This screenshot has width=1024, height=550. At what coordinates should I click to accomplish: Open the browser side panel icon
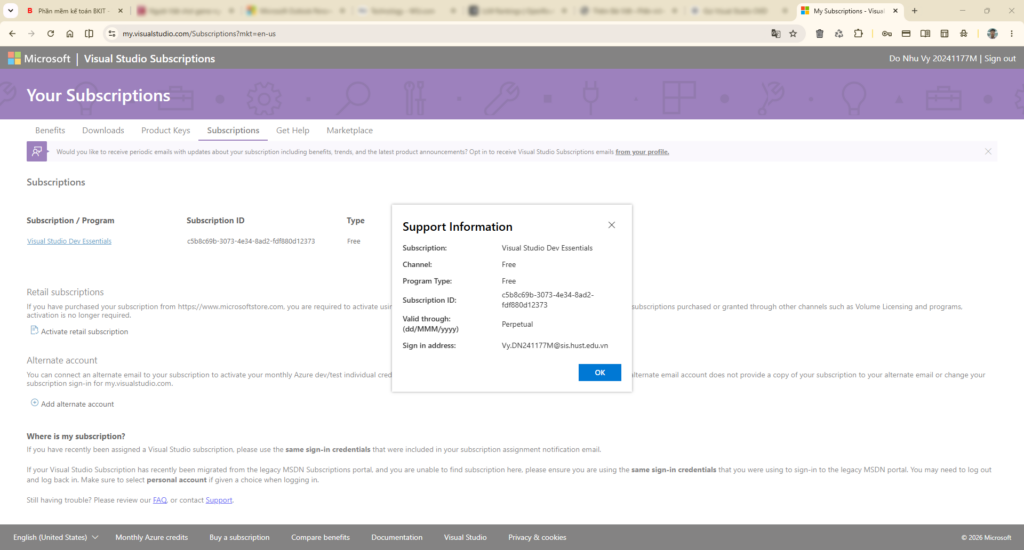coord(925,33)
